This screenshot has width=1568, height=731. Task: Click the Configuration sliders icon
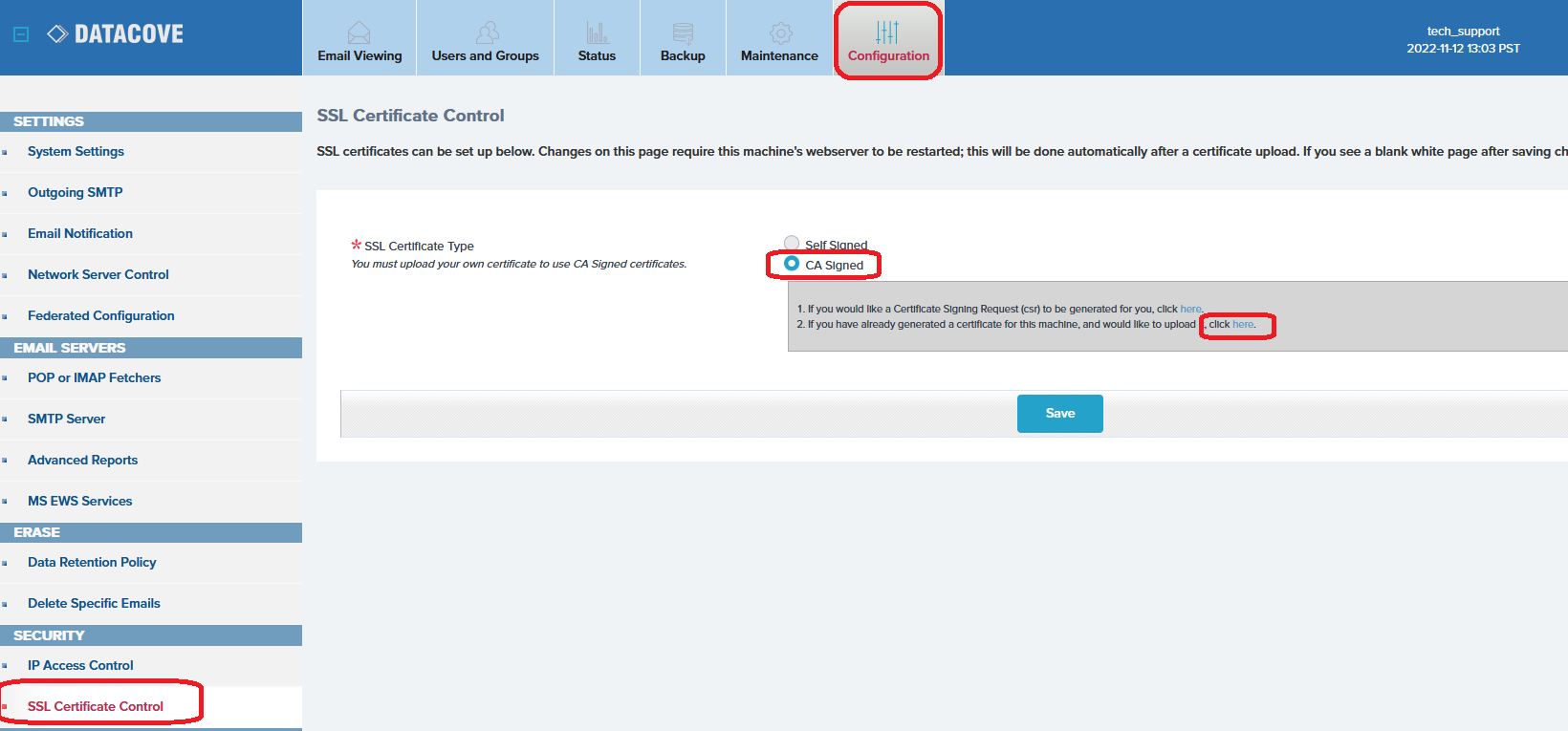click(887, 33)
